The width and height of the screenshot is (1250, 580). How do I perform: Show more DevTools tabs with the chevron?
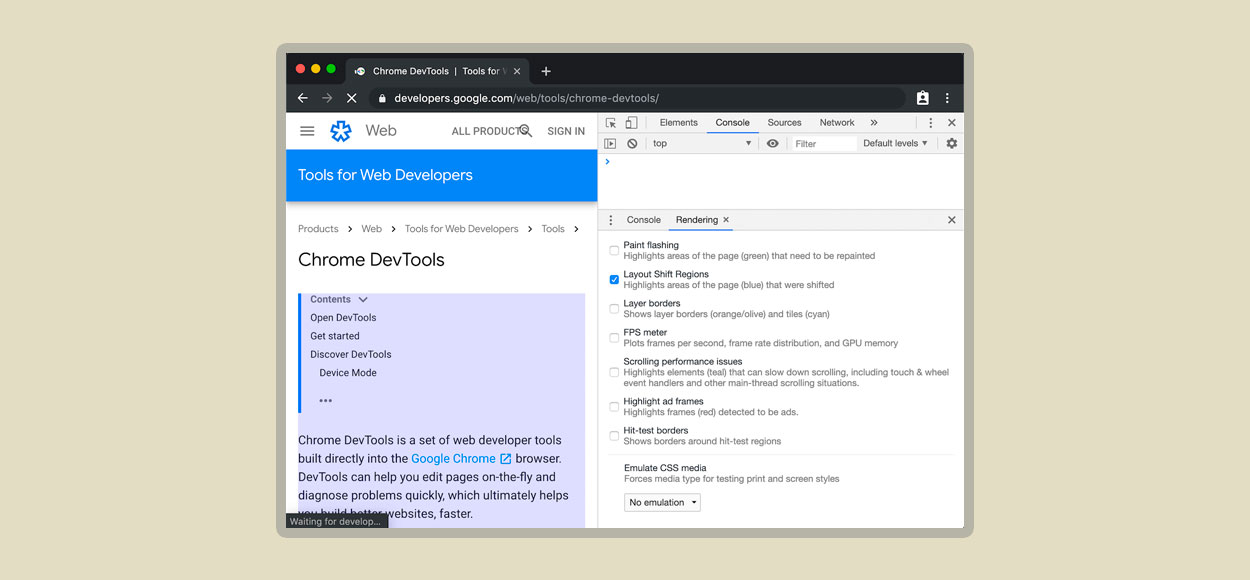click(874, 123)
